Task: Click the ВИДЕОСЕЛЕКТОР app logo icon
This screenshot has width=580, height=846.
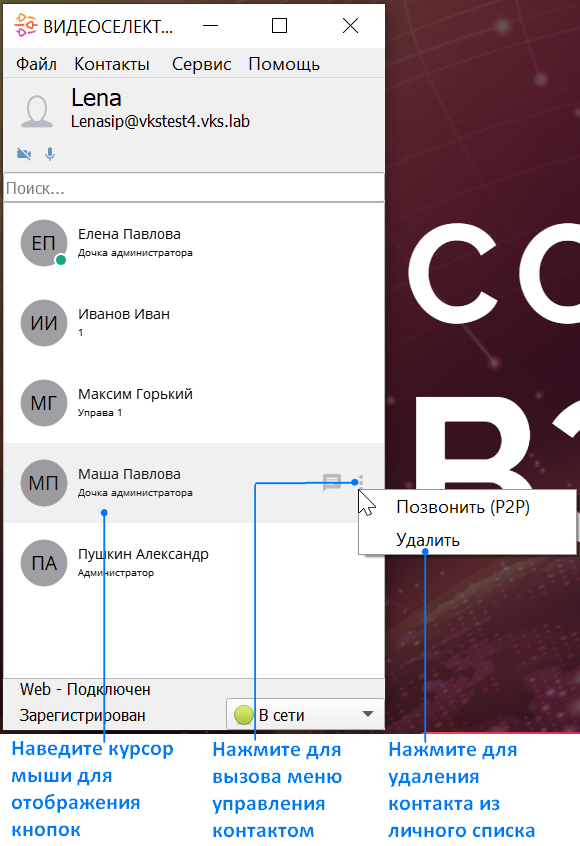Action: coord(25,25)
